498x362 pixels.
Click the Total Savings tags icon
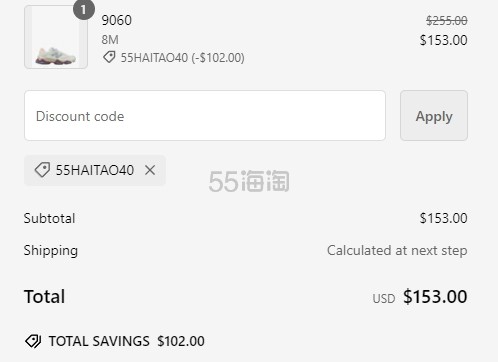pyautogui.click(x=33, y=341)
